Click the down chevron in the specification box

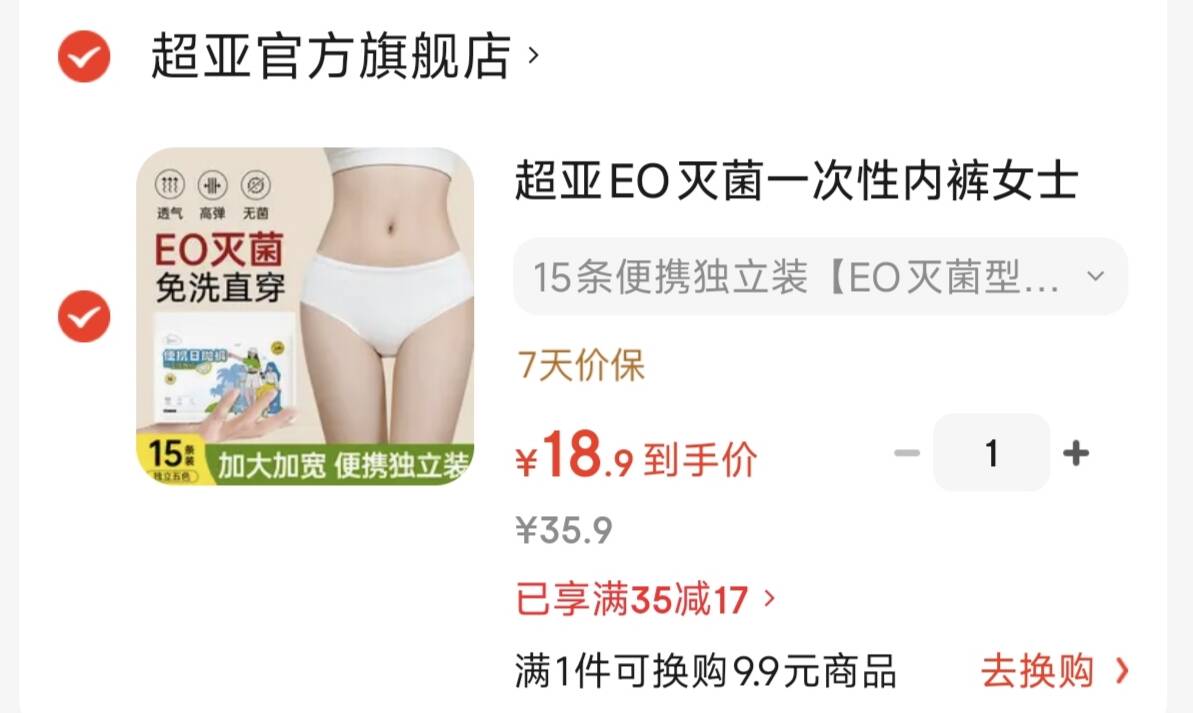click(x=1096, y=275)
